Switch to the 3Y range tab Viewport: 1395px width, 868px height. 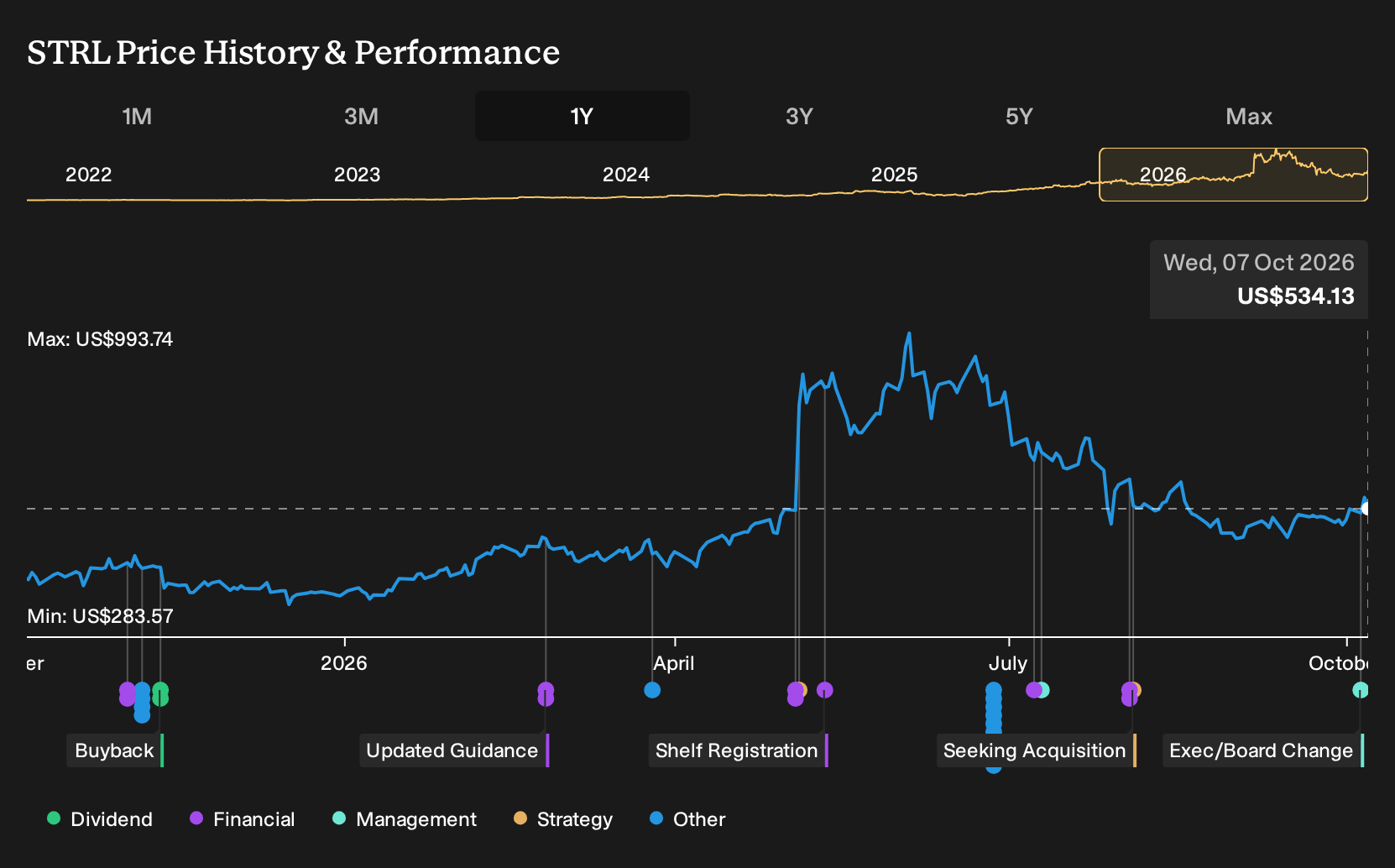point(799,116)
